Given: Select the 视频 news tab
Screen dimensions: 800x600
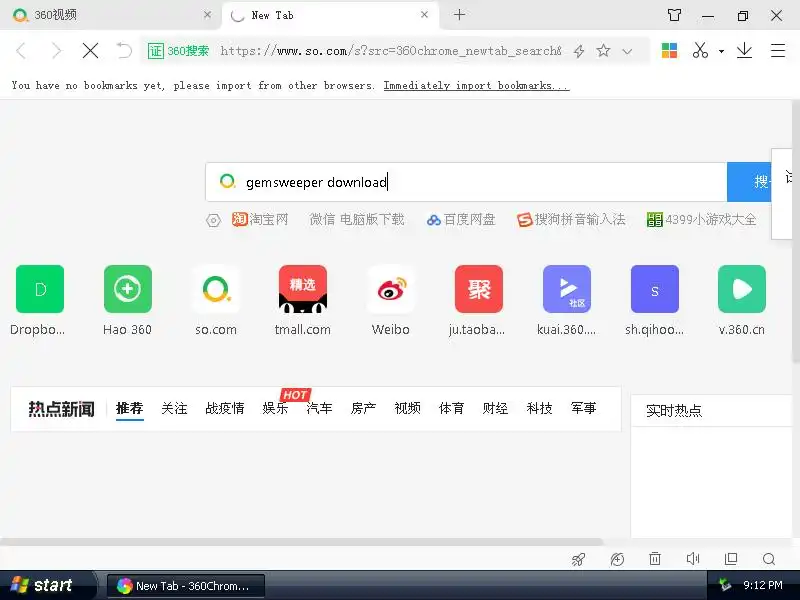Looking at the screenshot, I should pos(407,408).
